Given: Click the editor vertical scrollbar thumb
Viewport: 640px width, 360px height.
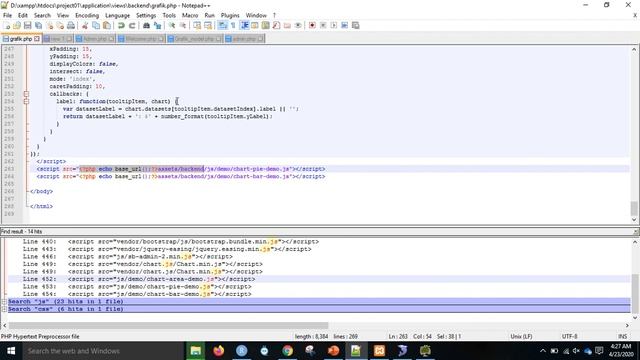Looking at the screenshot, I should tap(634, 208).
